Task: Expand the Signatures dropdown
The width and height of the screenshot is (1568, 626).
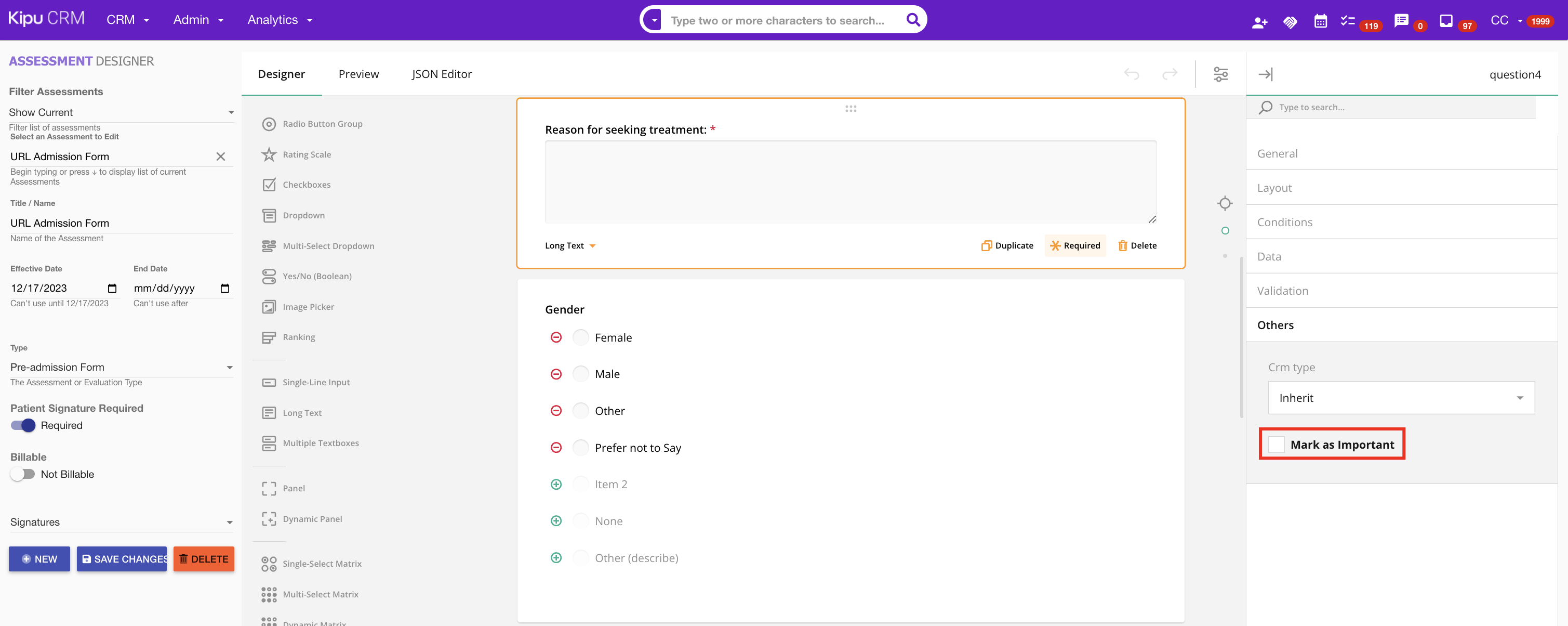Action: pyautogui.click(x=121, y=522)
